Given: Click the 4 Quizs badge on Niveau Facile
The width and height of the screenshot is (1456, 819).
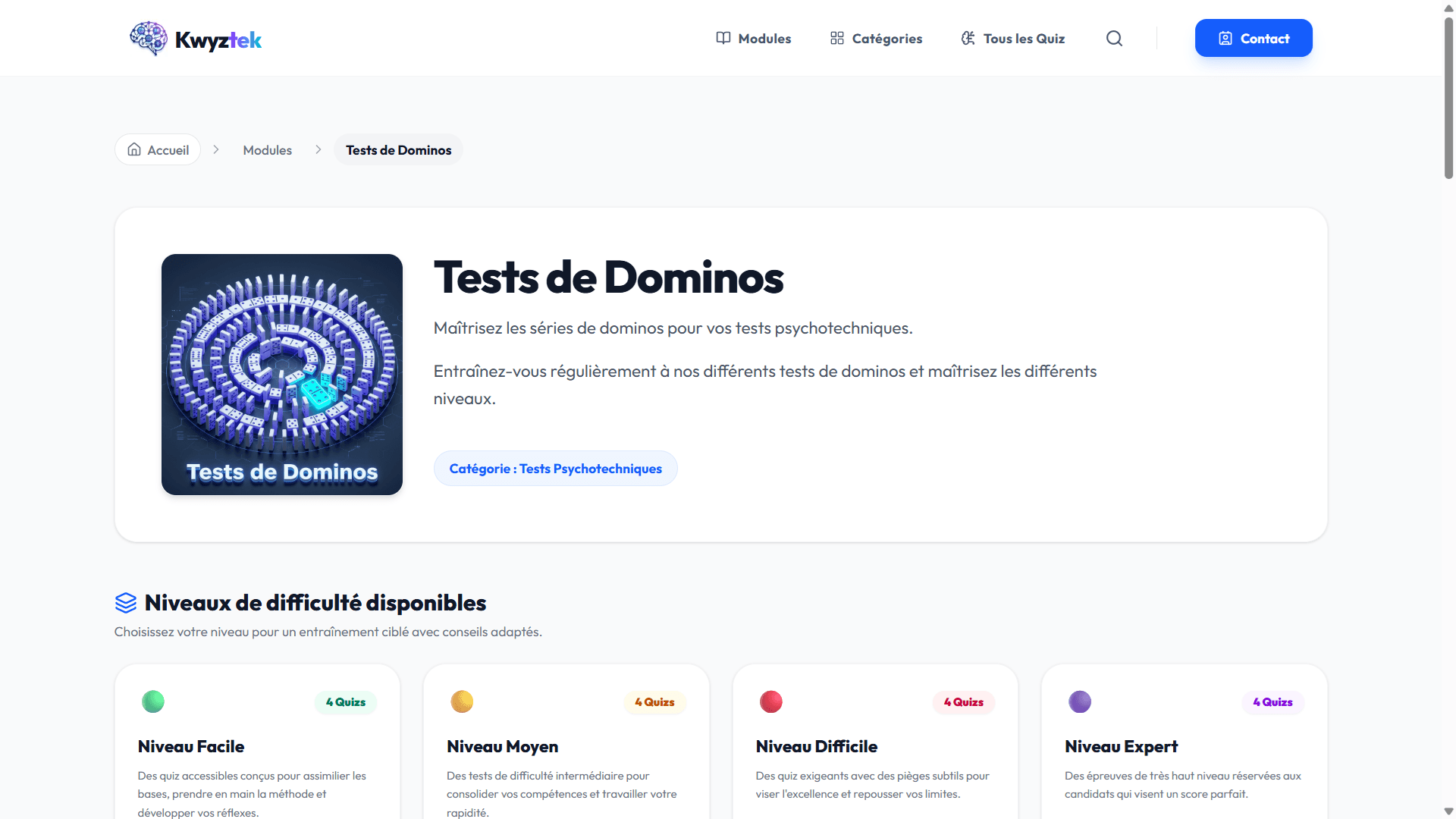Looking at the screenshot, I should coord(346,702).
